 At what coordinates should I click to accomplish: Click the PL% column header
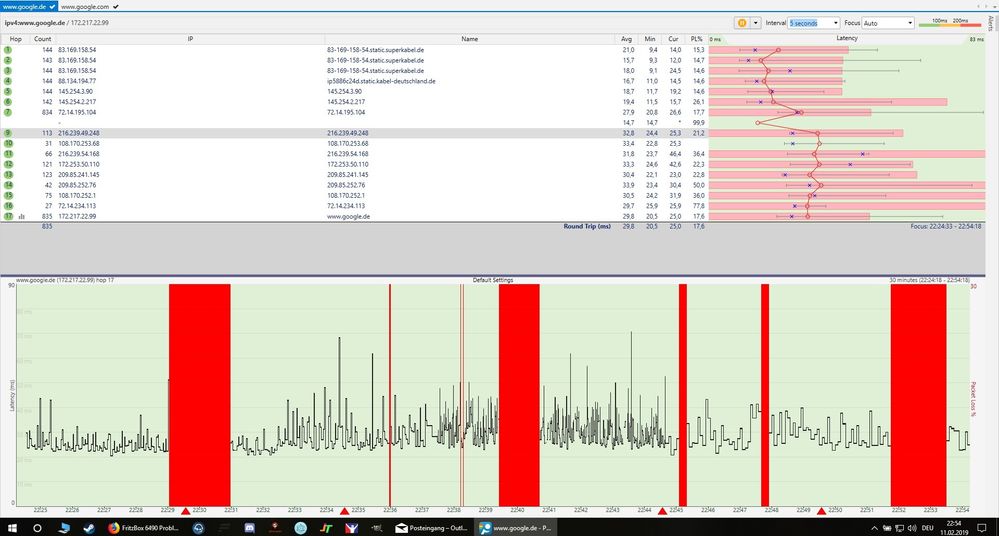[x=696, y=39]
